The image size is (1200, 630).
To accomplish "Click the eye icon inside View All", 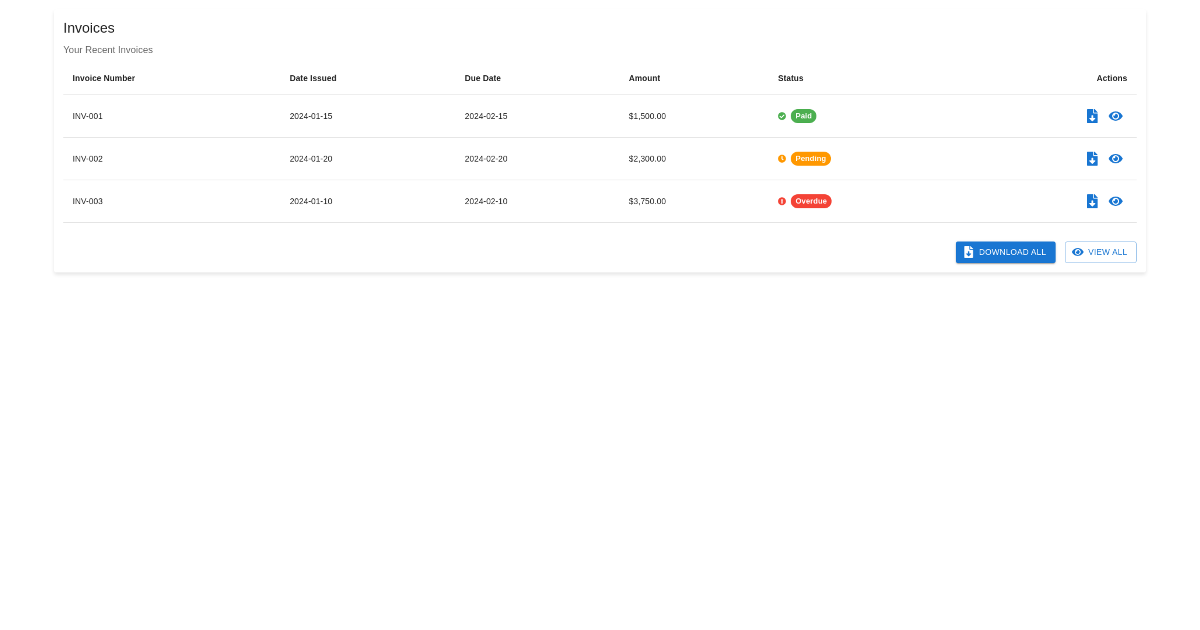I will (x=1077, y=252).
